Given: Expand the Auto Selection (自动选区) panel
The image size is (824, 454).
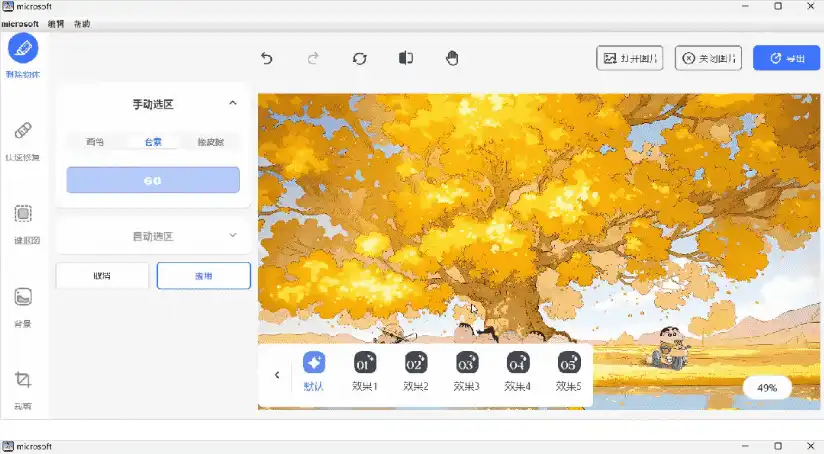Looking at the screenshot, I should 233,235.
